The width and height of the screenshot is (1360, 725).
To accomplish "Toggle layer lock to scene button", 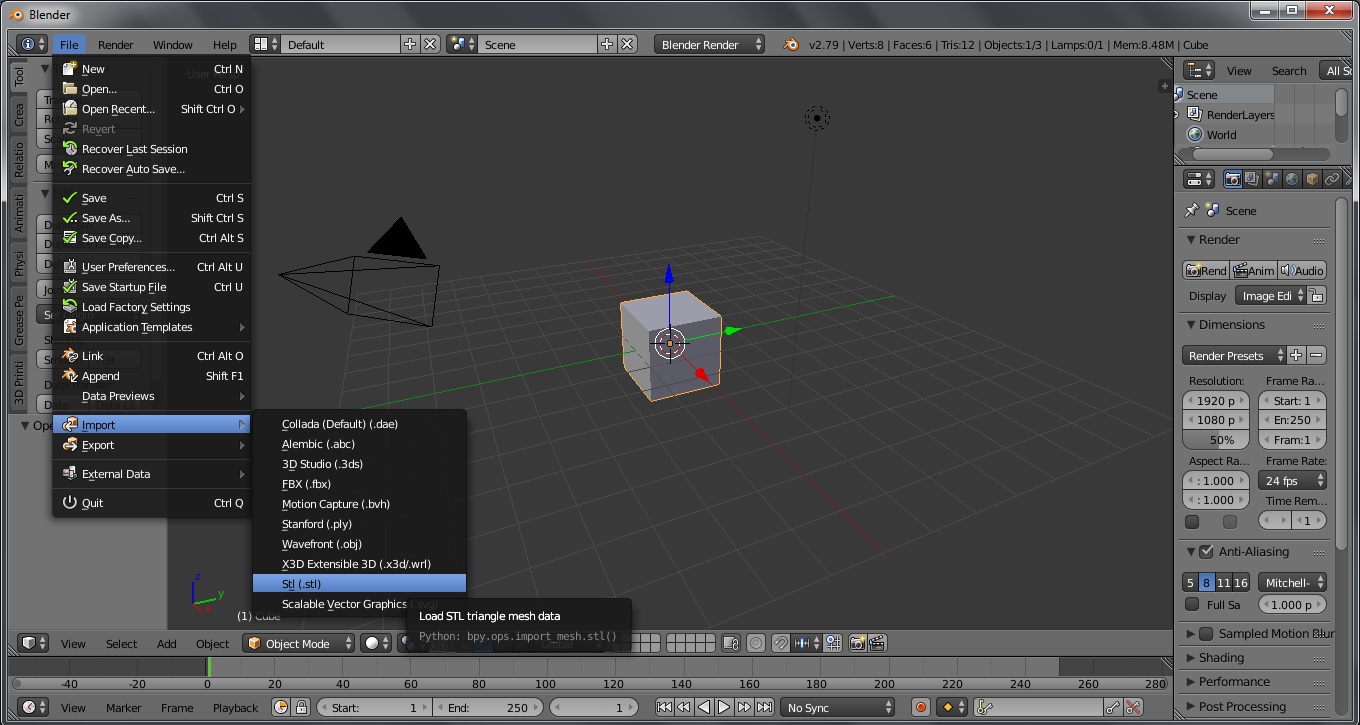I will click(731, 643).
